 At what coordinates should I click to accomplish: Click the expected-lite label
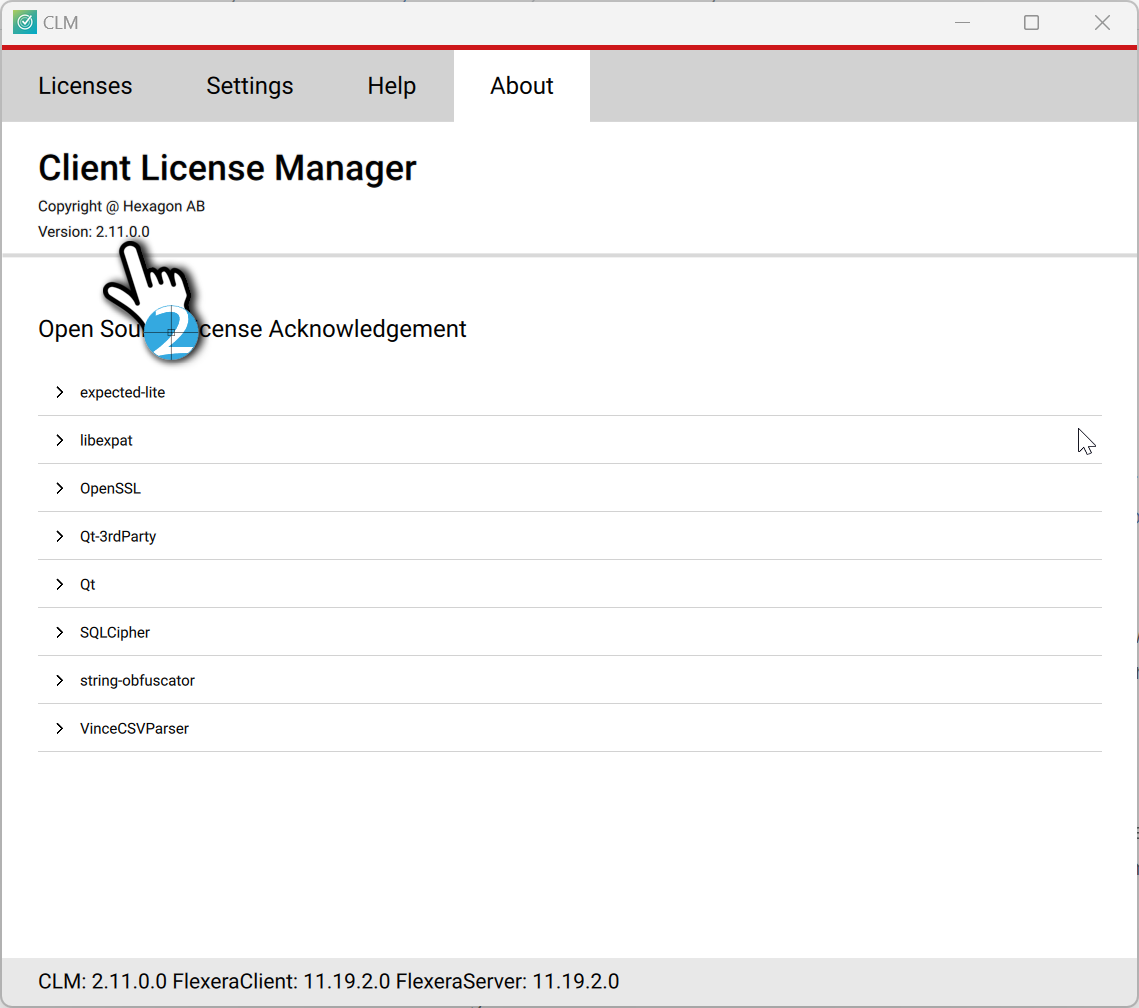(x=123, y=392)
